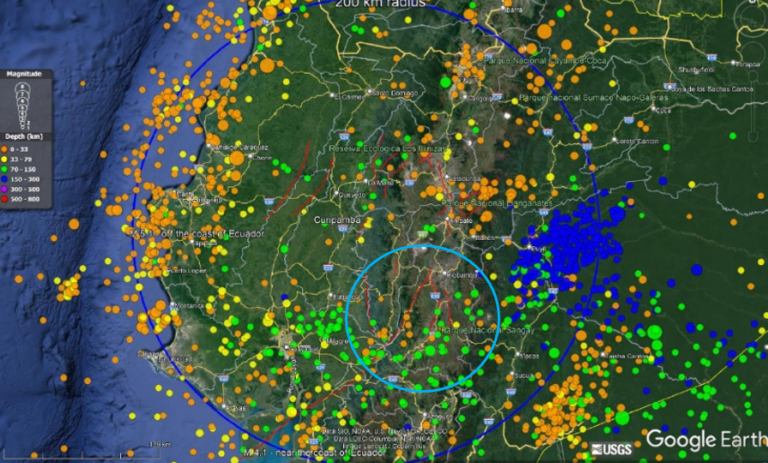This screenshot has width=768, height=463.
Task: Click the Depth (km) legend header
Action: tap(24, 139)
